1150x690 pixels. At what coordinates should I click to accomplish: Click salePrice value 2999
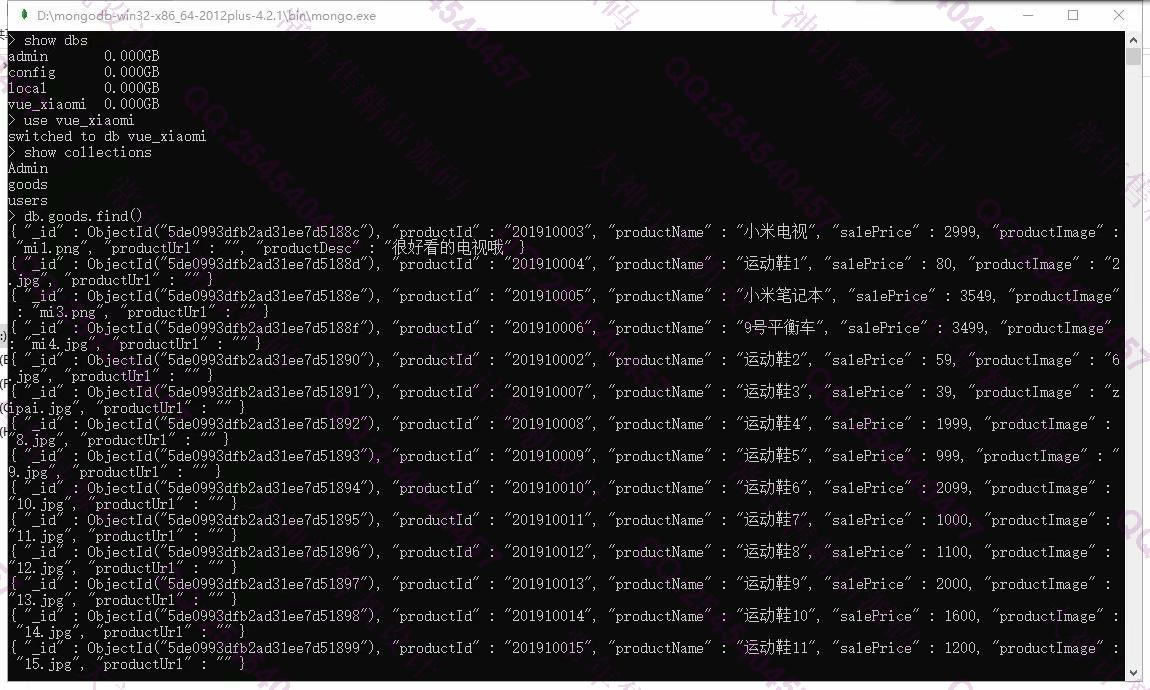click(959, 232)
